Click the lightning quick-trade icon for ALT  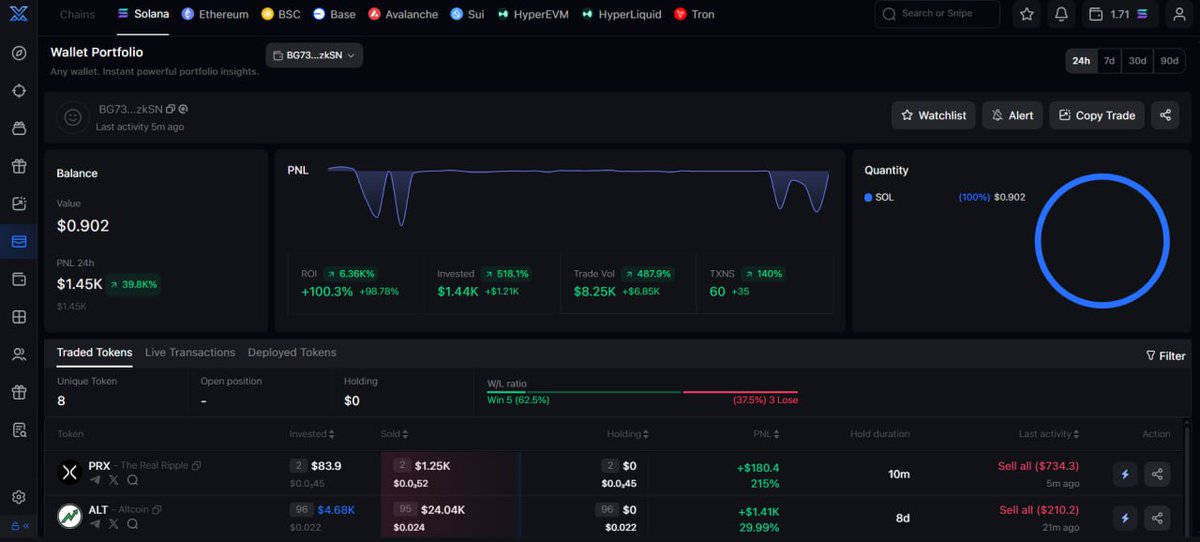1125,518
